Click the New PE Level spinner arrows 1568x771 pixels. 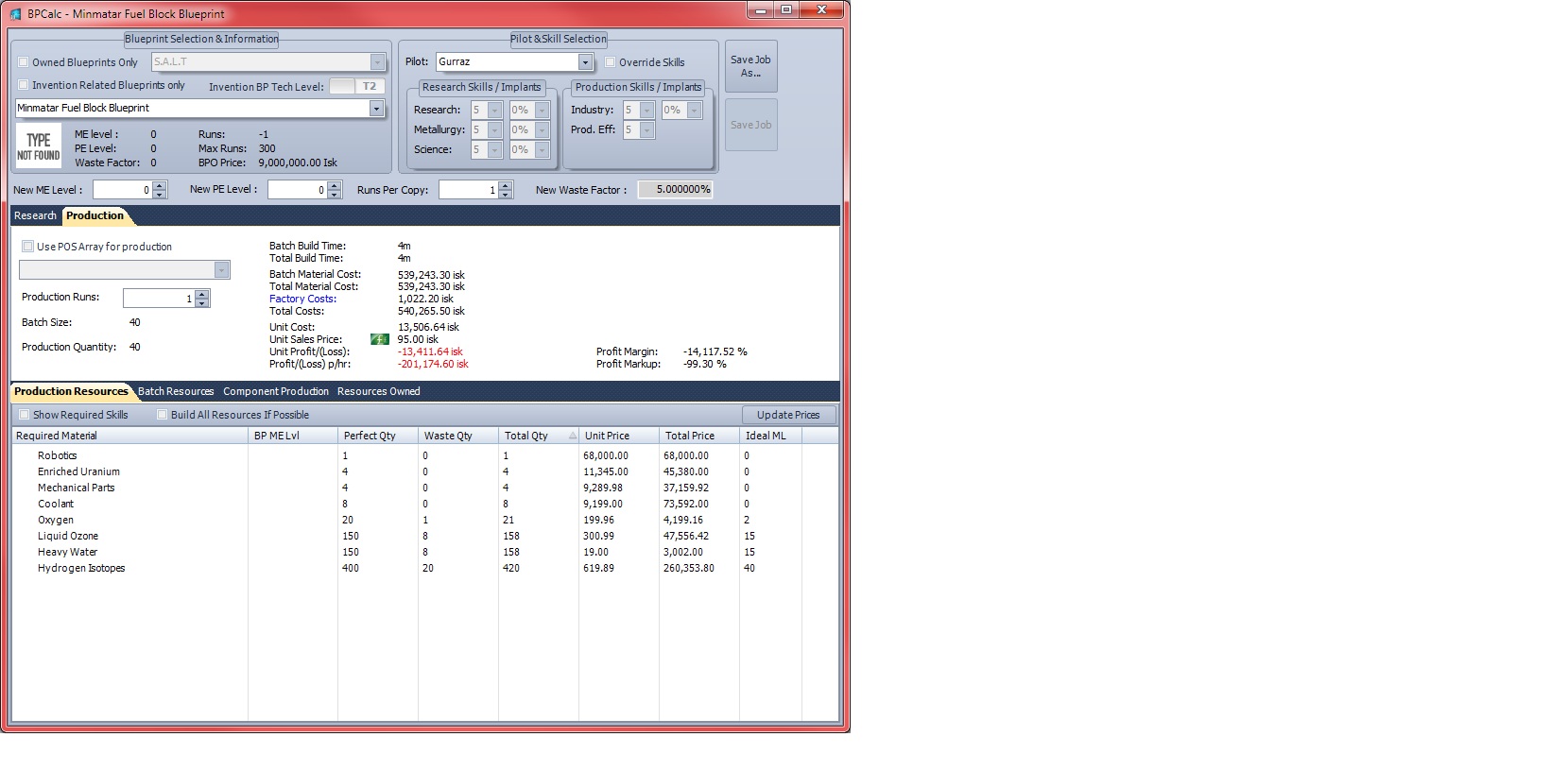tap(335, 190)
